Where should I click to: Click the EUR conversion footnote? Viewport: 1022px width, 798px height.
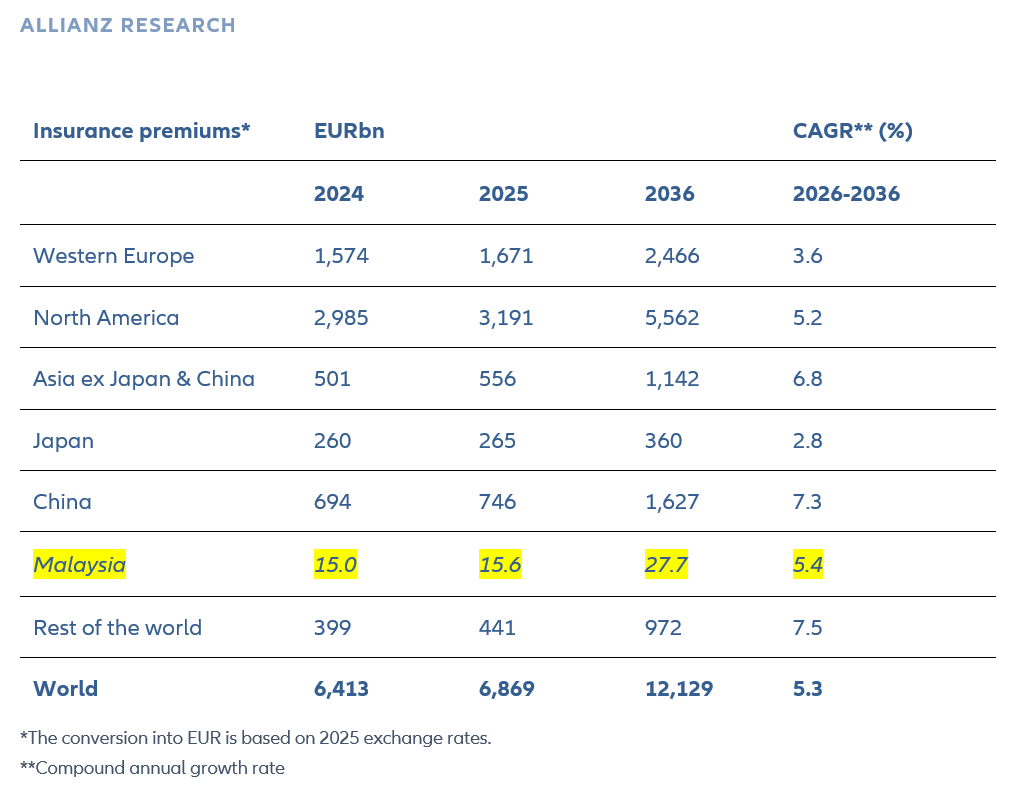(x=256, y=738)
